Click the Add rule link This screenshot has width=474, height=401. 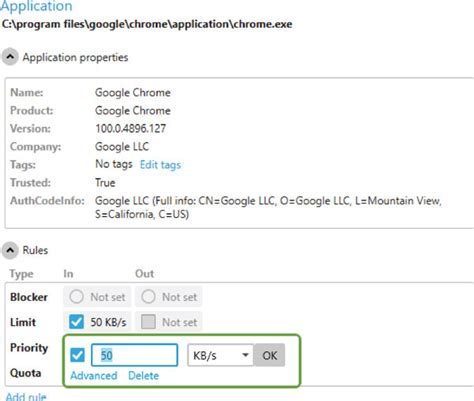26,396
